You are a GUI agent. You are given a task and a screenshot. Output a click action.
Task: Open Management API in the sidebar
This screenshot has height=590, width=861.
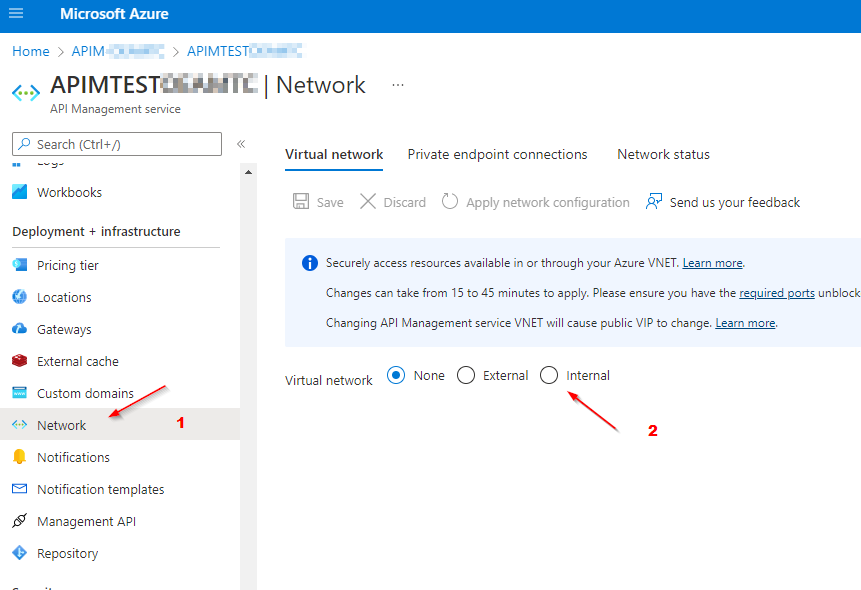pyautogui.click(x=86, y=521)
